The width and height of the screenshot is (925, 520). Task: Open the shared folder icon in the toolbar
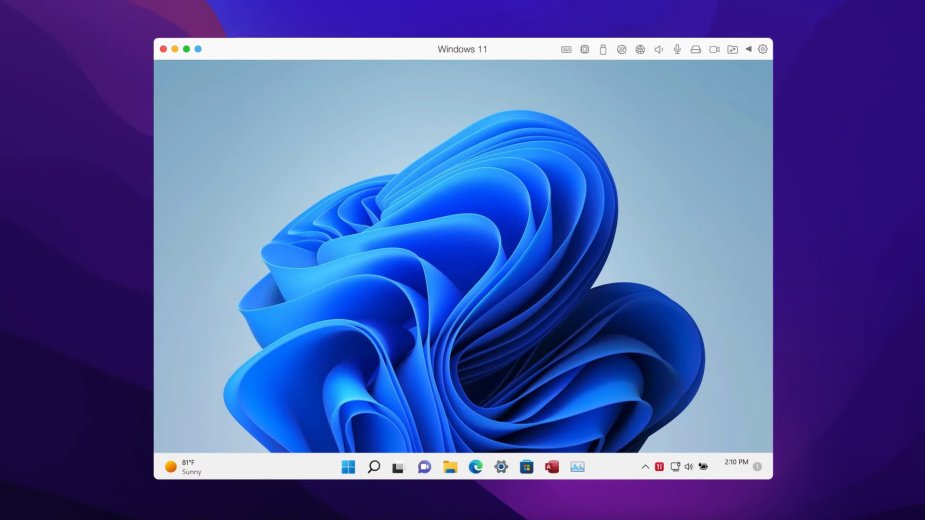[733, 50]
